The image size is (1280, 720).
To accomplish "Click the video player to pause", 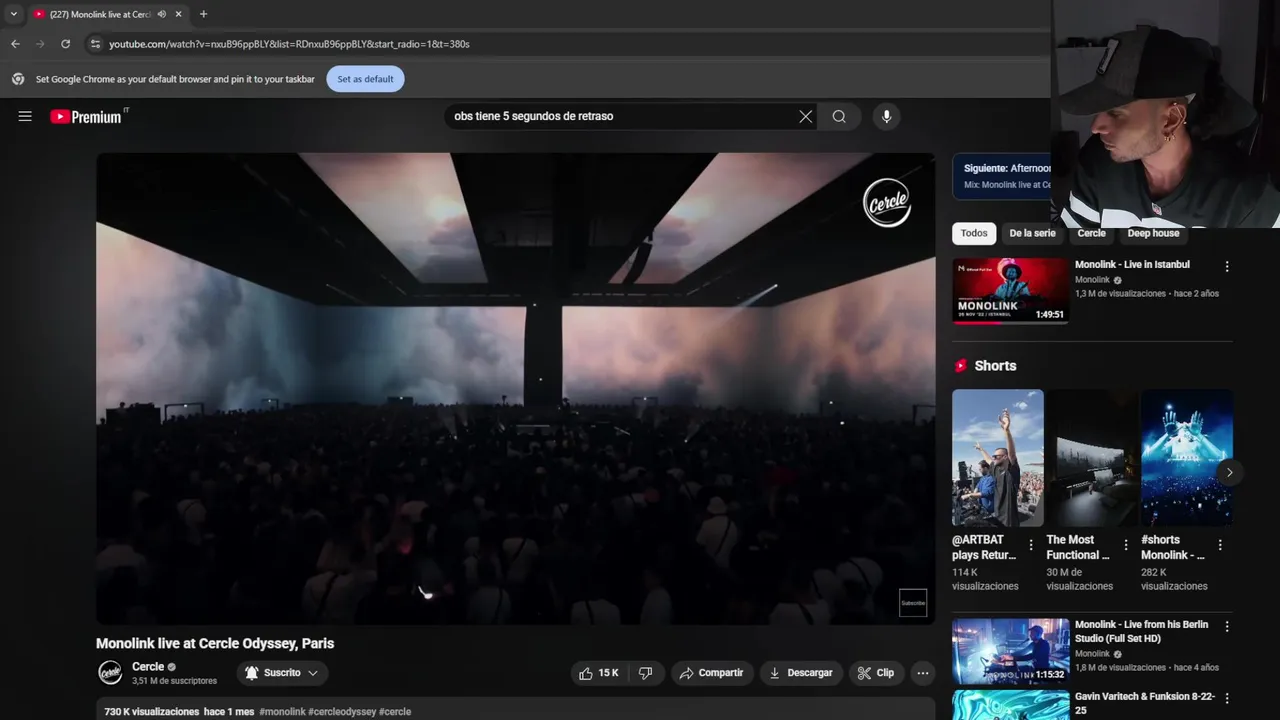I will [x=515, y=389].
